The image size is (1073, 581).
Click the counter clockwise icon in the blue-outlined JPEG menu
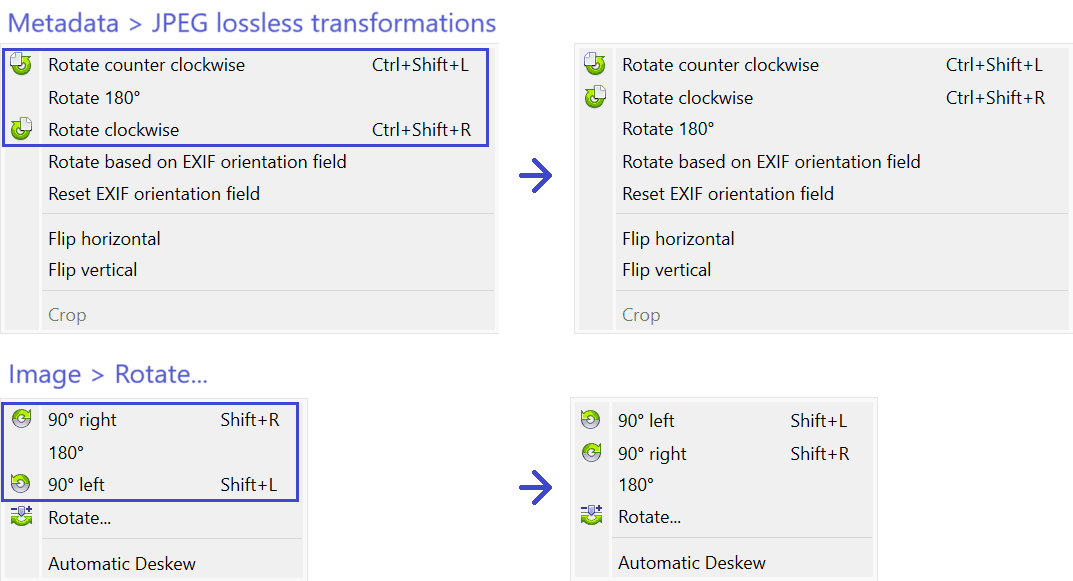coord(21,65)
